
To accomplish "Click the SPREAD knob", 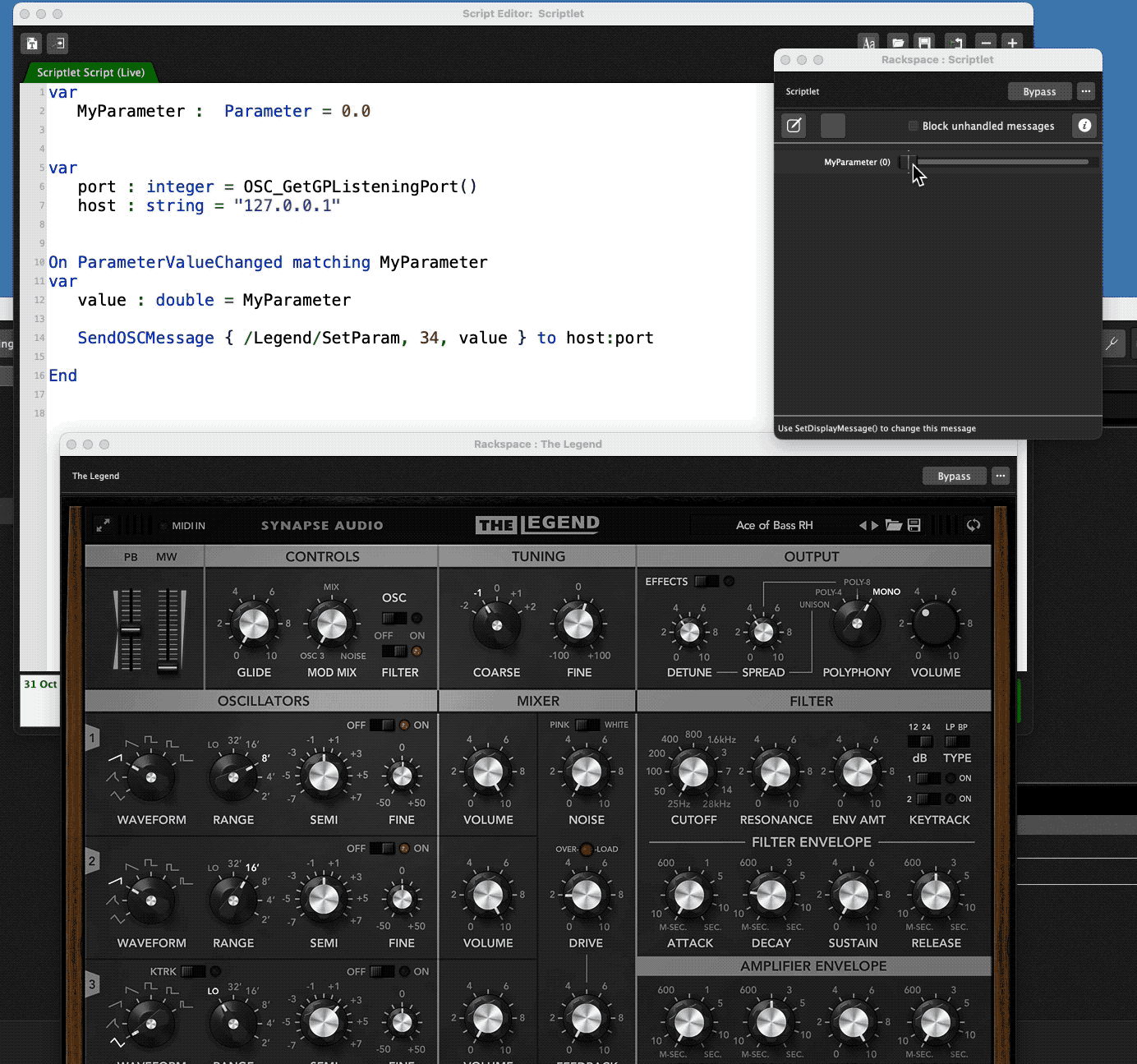I will point(763,632).
